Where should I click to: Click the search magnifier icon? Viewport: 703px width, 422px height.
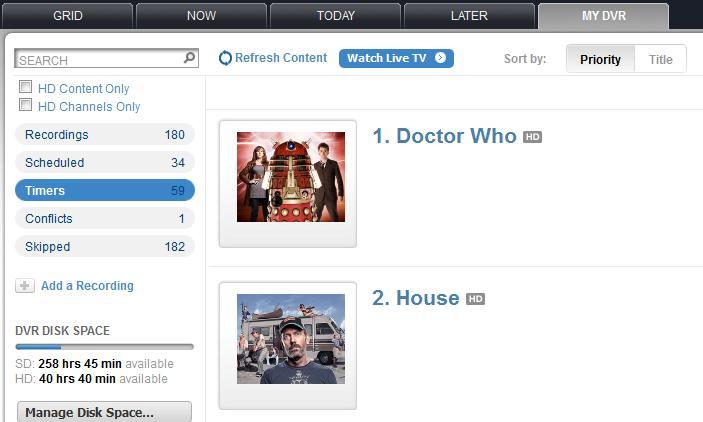click(190, 57)
